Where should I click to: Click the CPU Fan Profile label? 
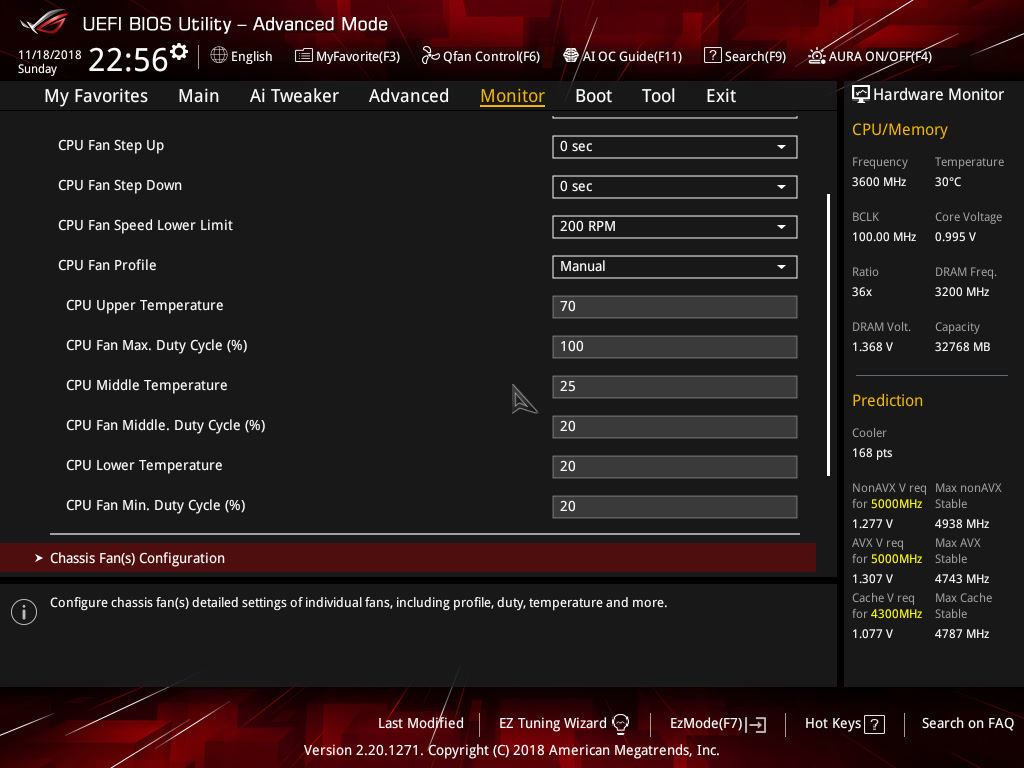click(107, 265)
